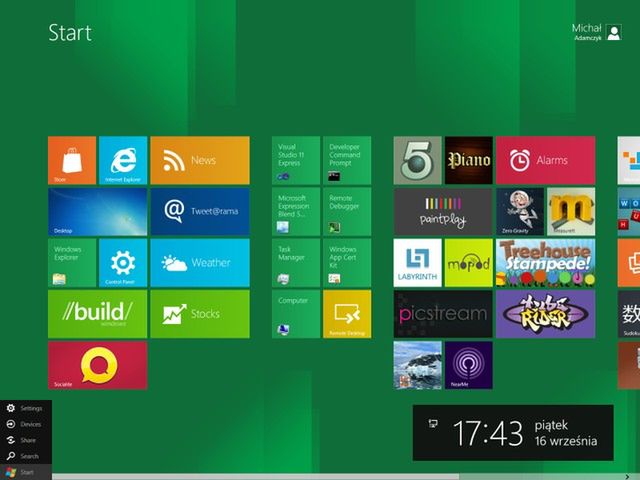
Task: Open the paintplay tile
Action: point(443,211)
